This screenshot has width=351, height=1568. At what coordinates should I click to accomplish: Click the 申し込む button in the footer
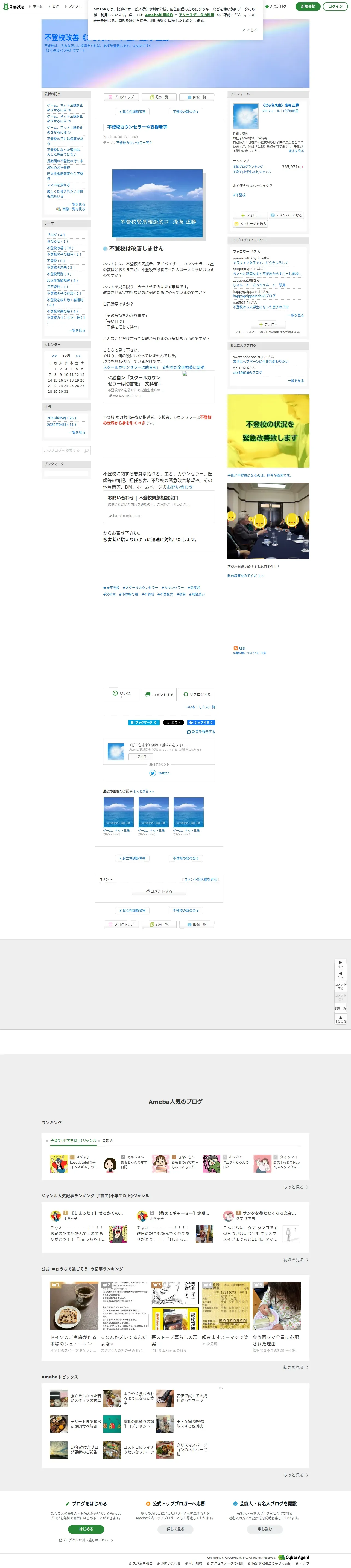click(x=265, y=1529)
